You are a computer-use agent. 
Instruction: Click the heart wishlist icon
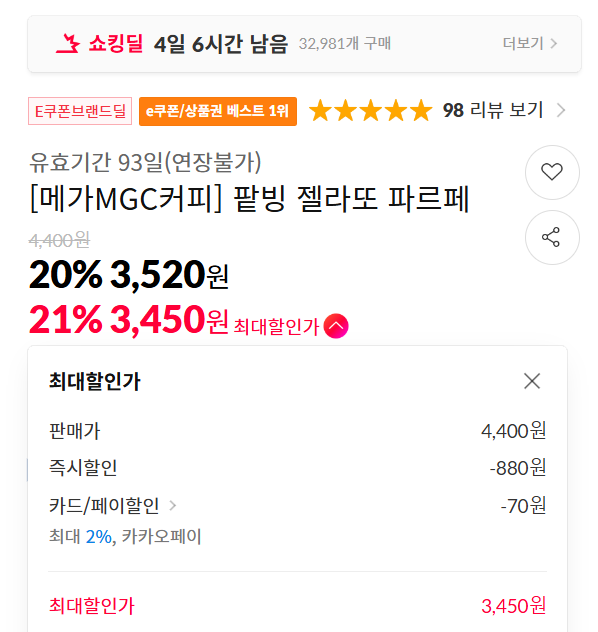click(x=552, y=172)
